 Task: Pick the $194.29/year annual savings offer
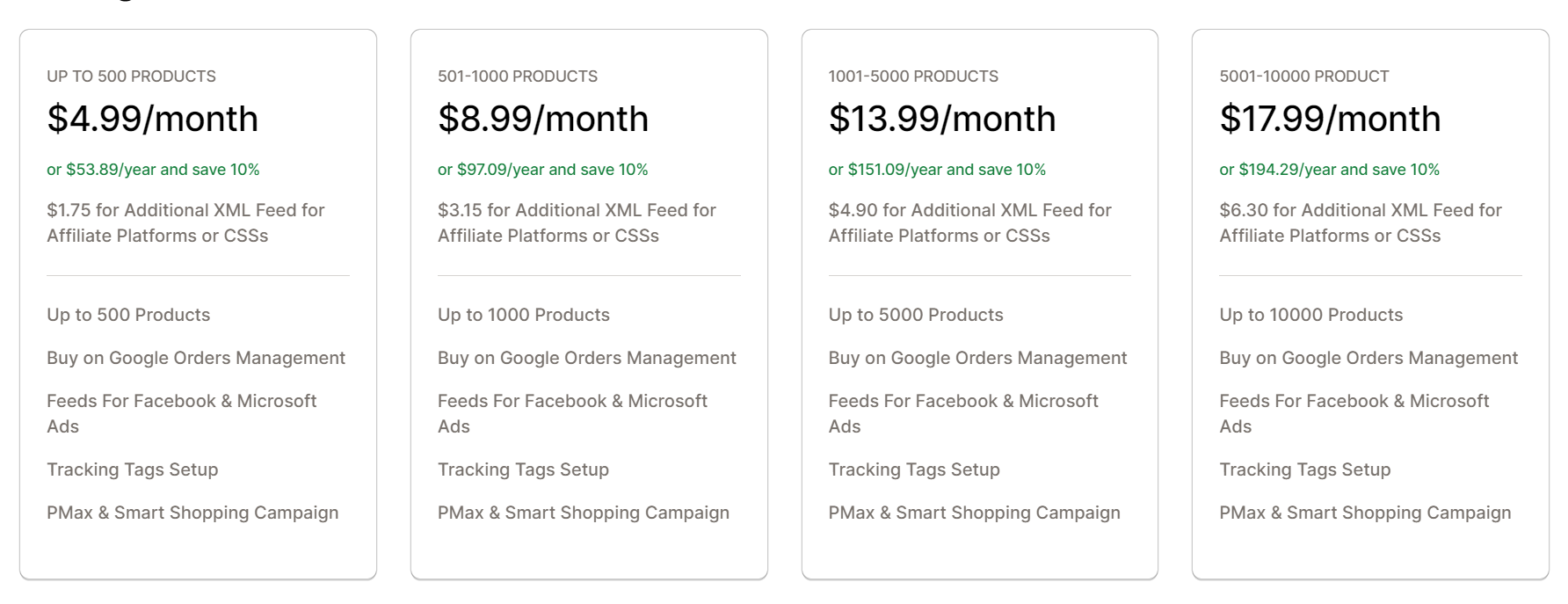1329,170
